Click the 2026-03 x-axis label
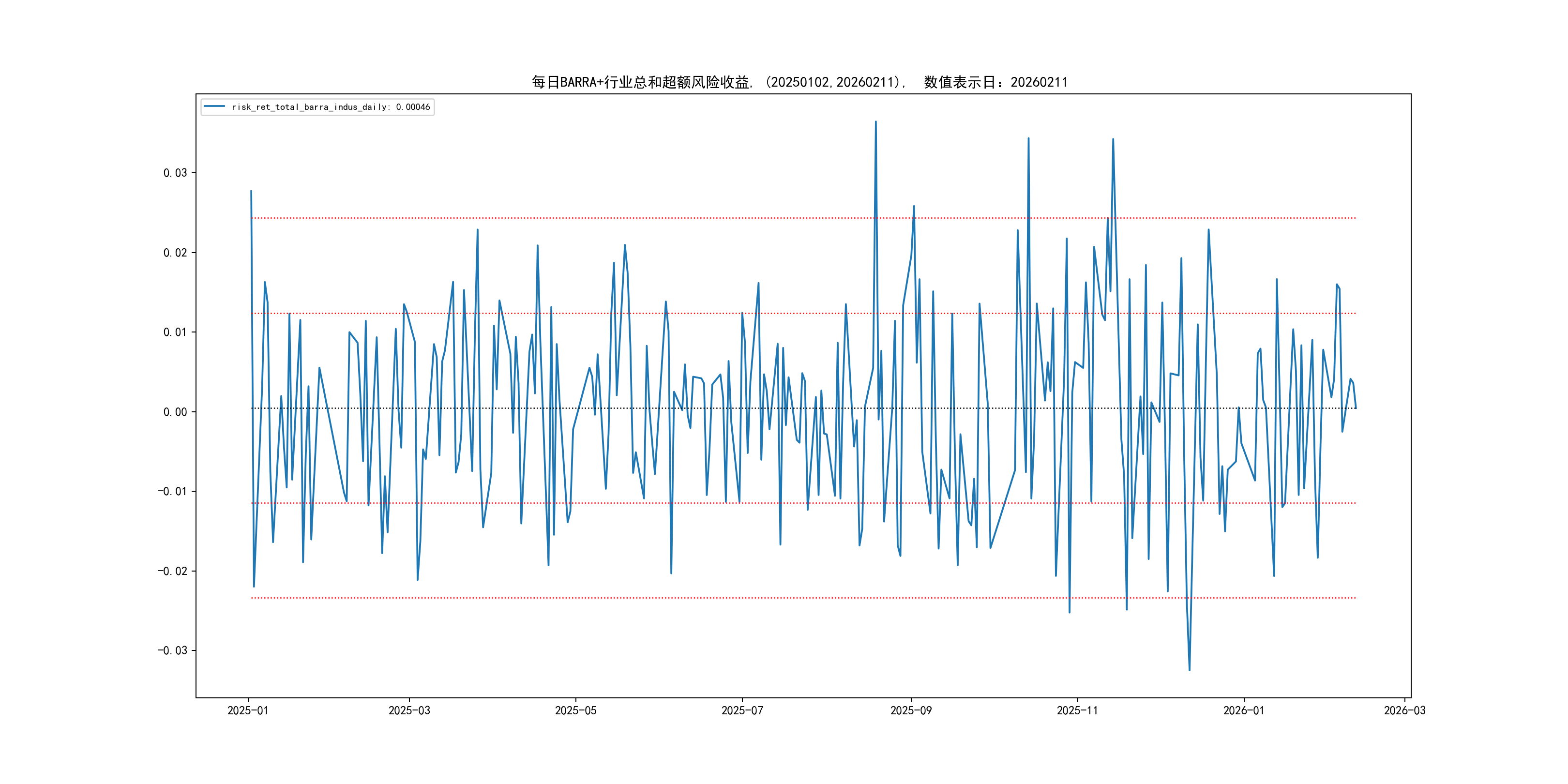 [x=1404, y=710]
